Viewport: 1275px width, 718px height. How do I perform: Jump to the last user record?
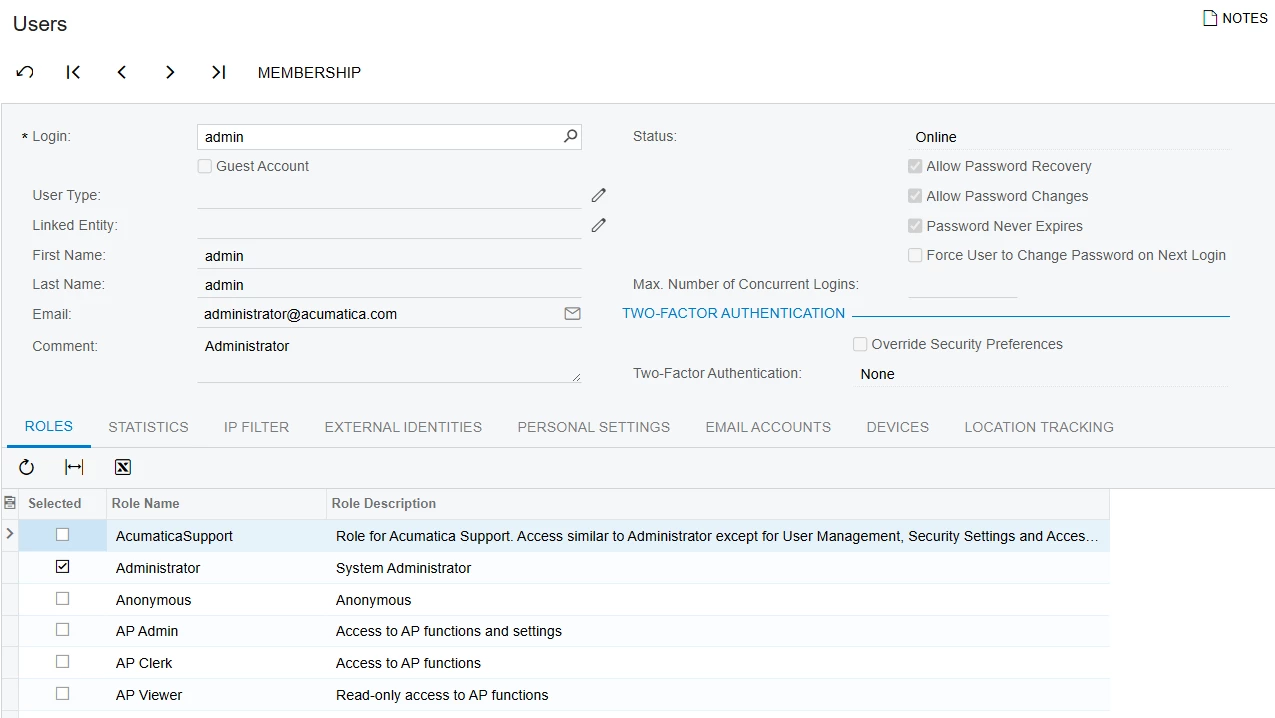(x=218, y=72)
